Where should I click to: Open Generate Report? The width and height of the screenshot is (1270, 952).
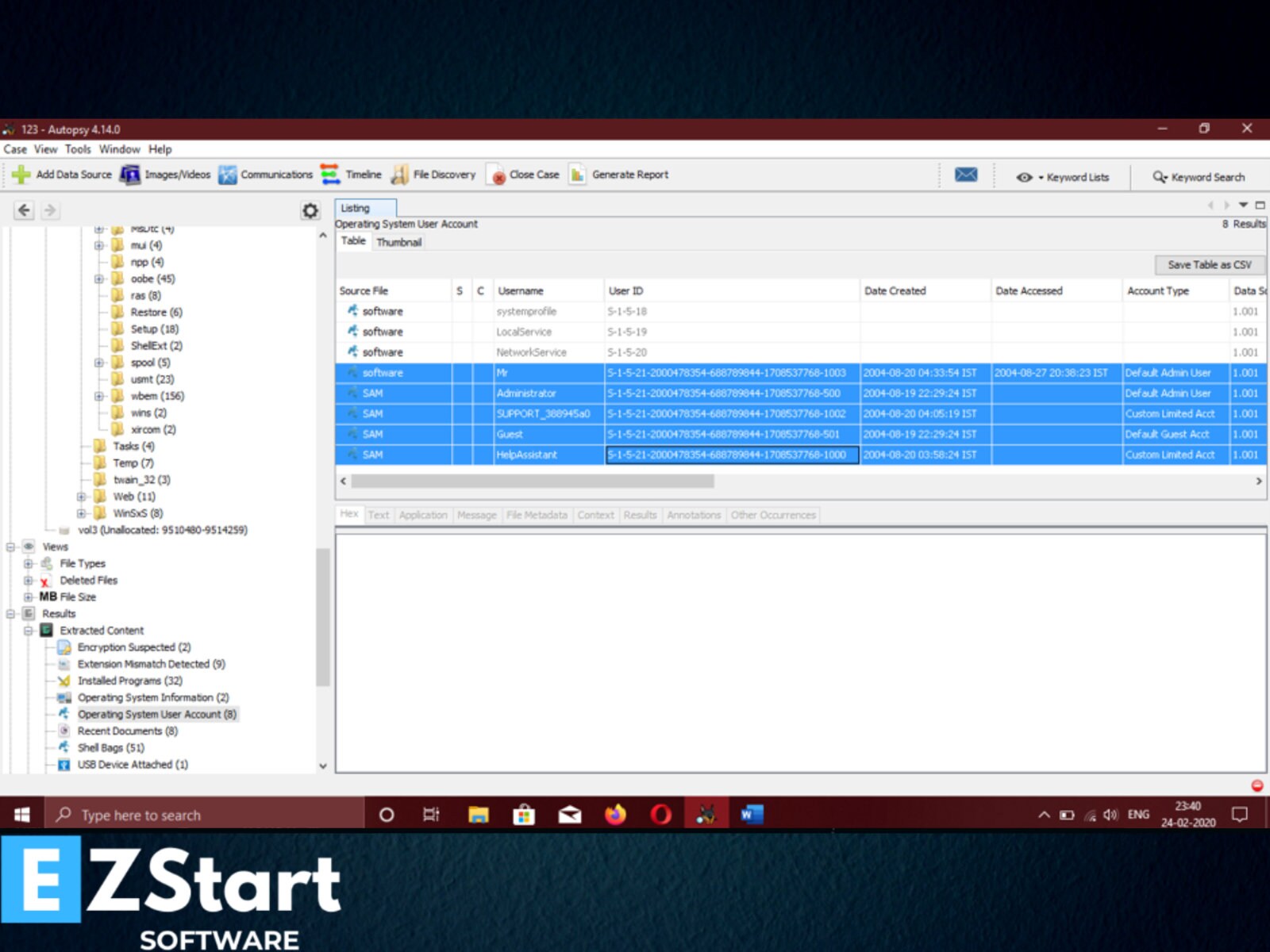tap(618, 175)
